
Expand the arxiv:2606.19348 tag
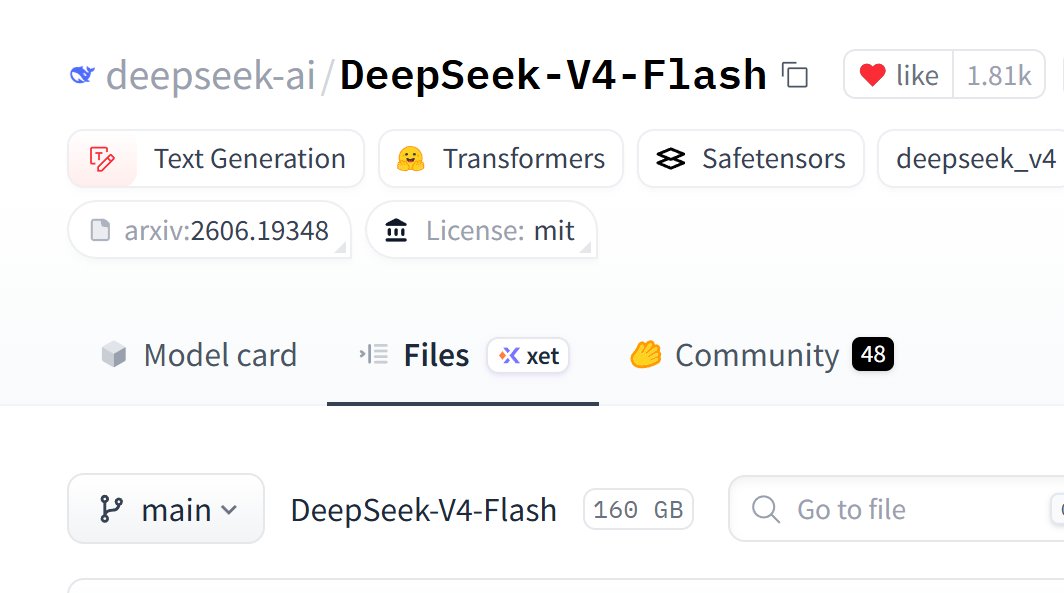pos(210,230)
